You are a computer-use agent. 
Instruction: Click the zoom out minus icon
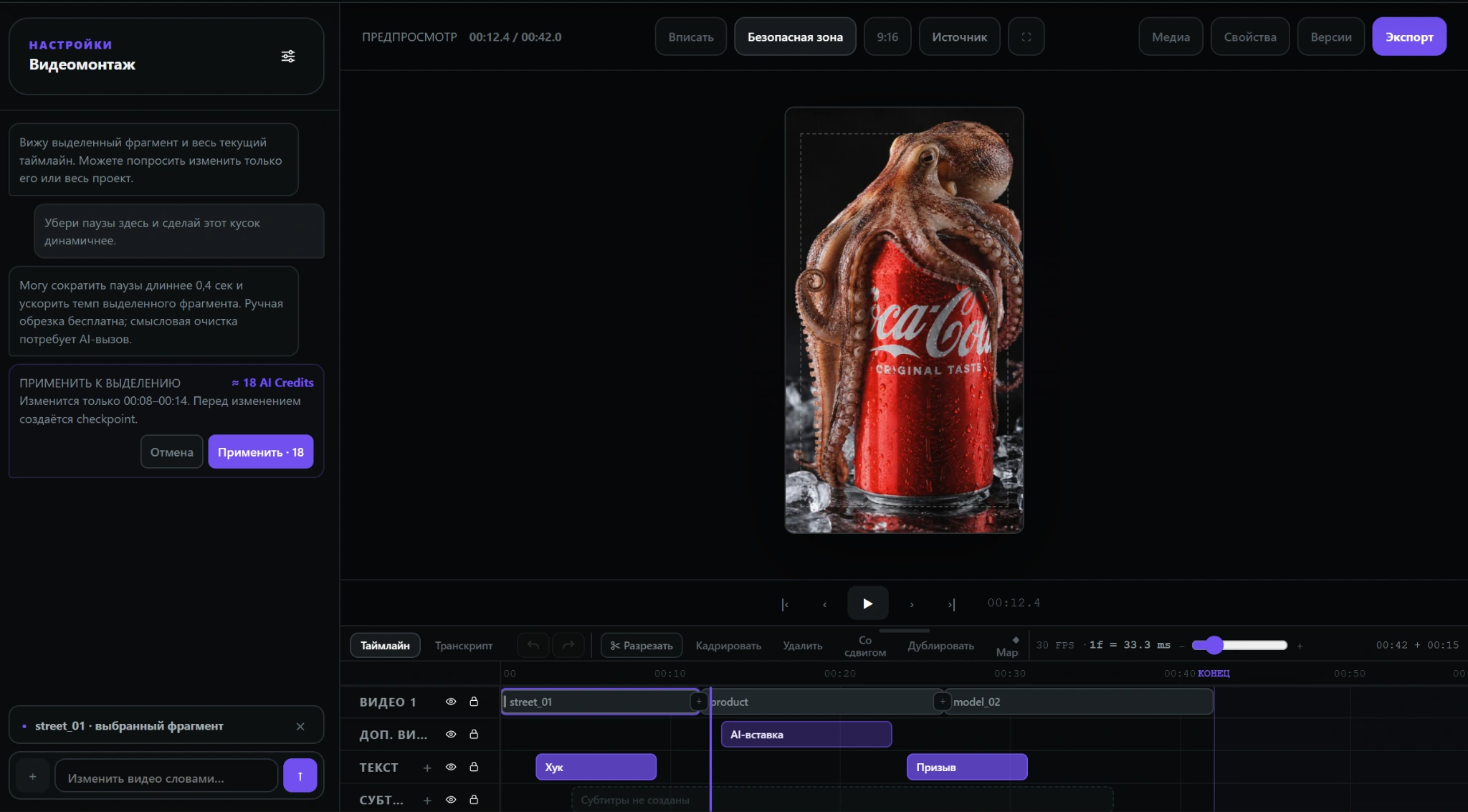pyautogui.click(x=1182, y=646)
